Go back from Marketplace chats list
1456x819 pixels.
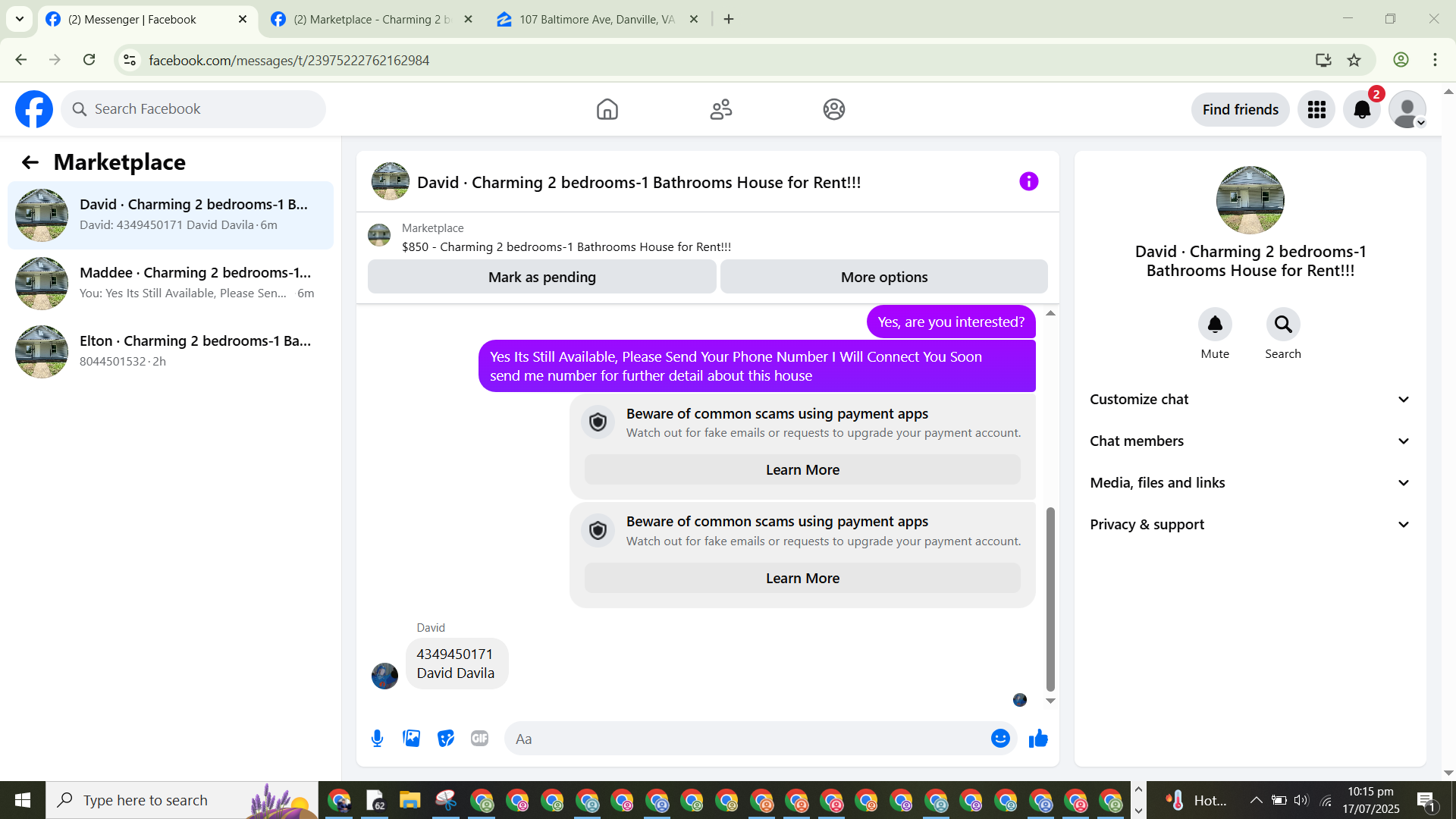(x=30, y=162)
